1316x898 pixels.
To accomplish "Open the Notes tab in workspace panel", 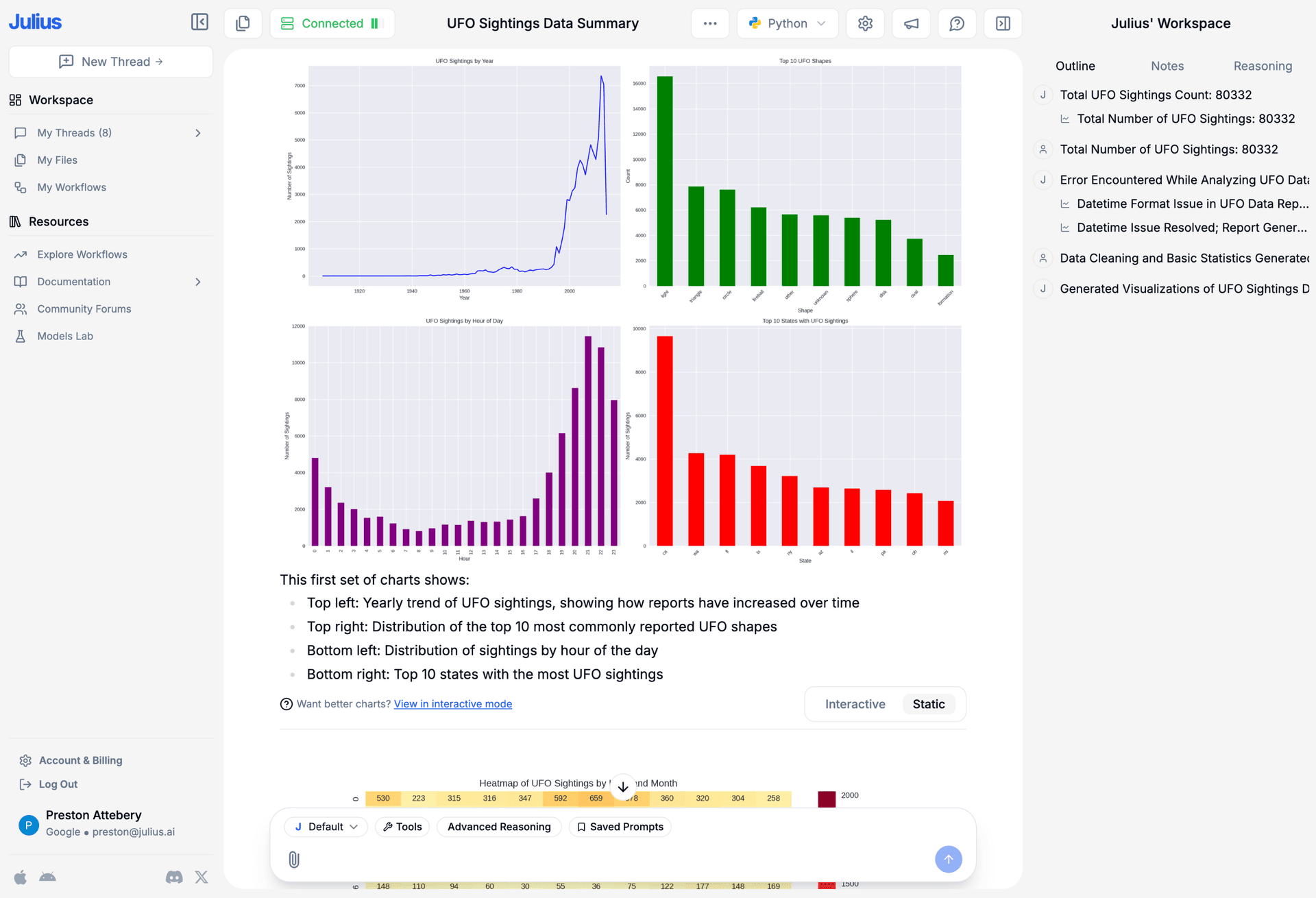I will [x=1167, y=66].
